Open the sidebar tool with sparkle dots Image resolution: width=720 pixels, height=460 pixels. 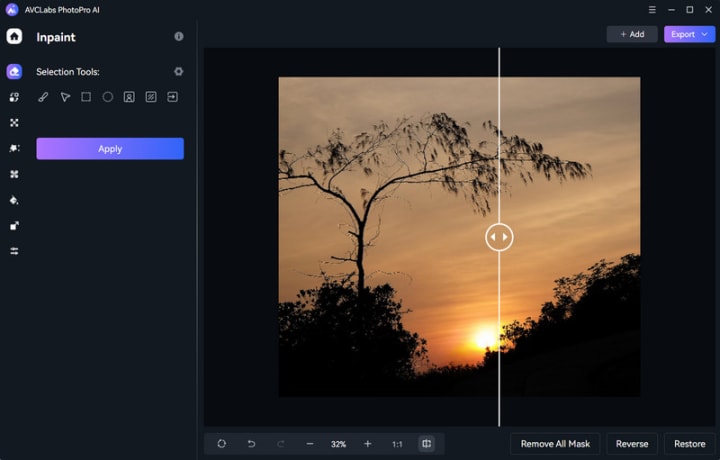14,148
